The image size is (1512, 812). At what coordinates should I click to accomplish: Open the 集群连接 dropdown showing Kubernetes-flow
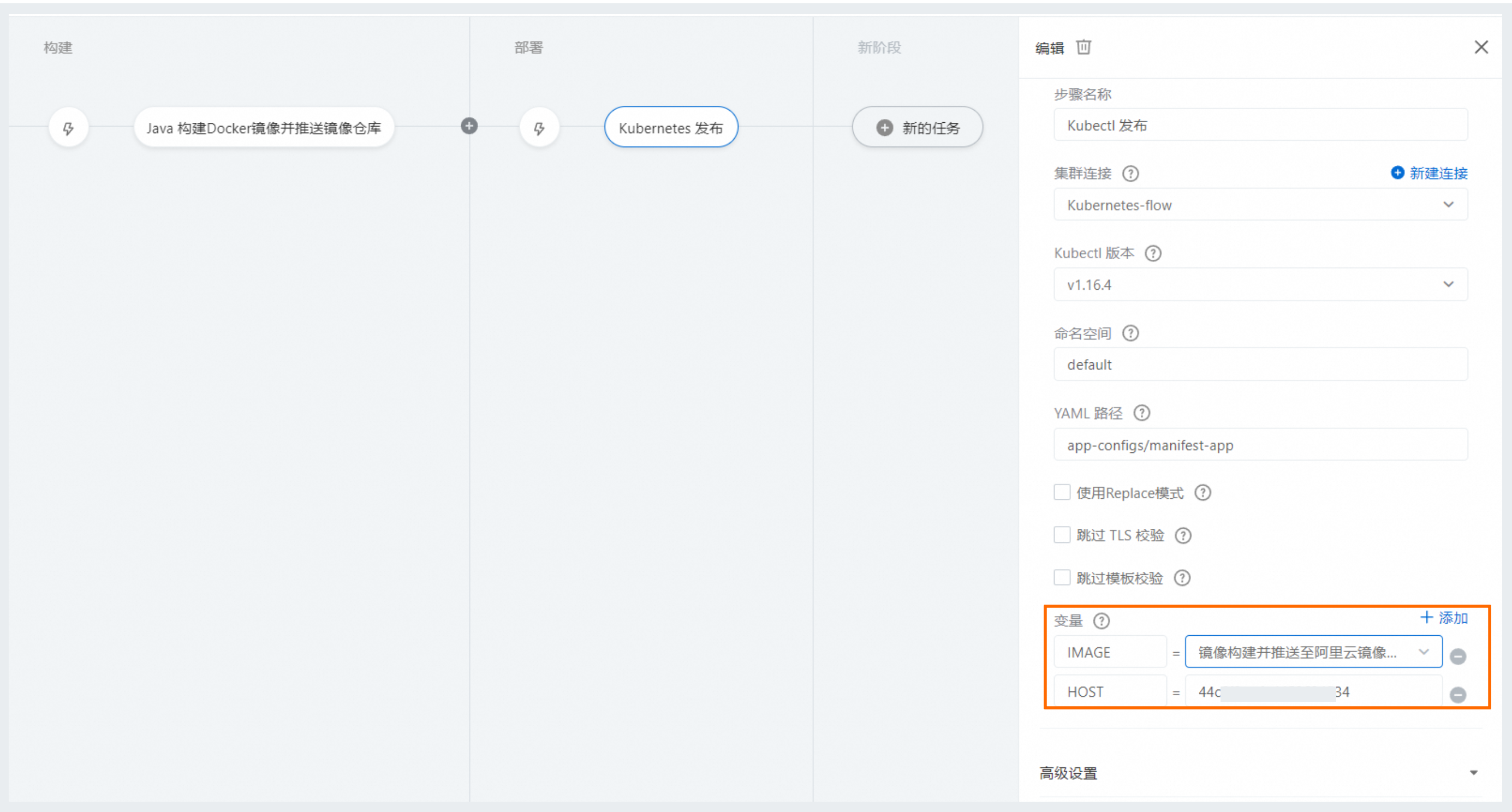1261,205
